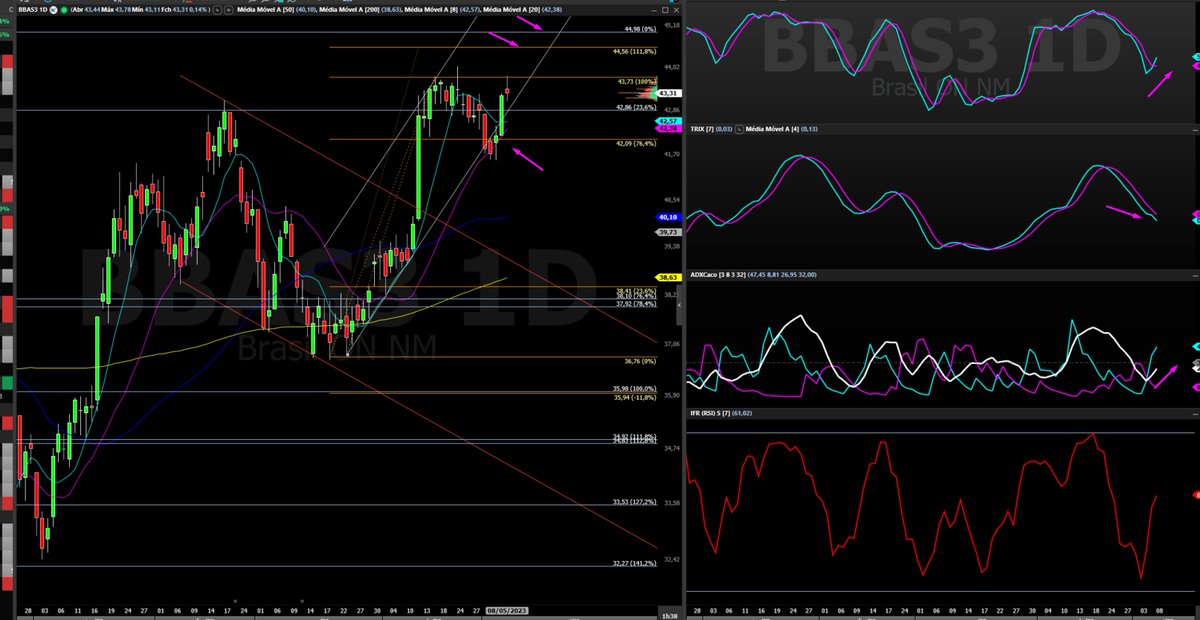Minimize the main BBAS3 chart window
Image resolution: width=1200 pixels, height=620 pixels.
pos(654,10)
